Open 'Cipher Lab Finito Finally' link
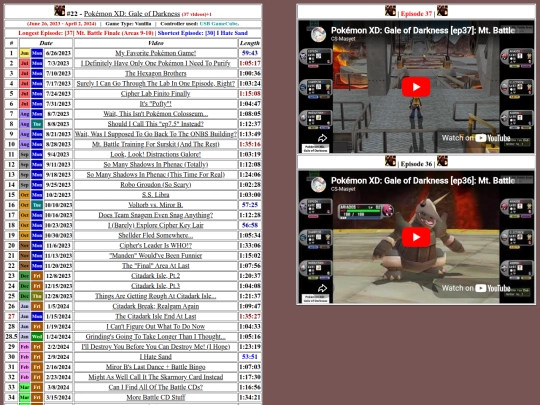Screen dimensions: 540x405 tap(156, 94)
